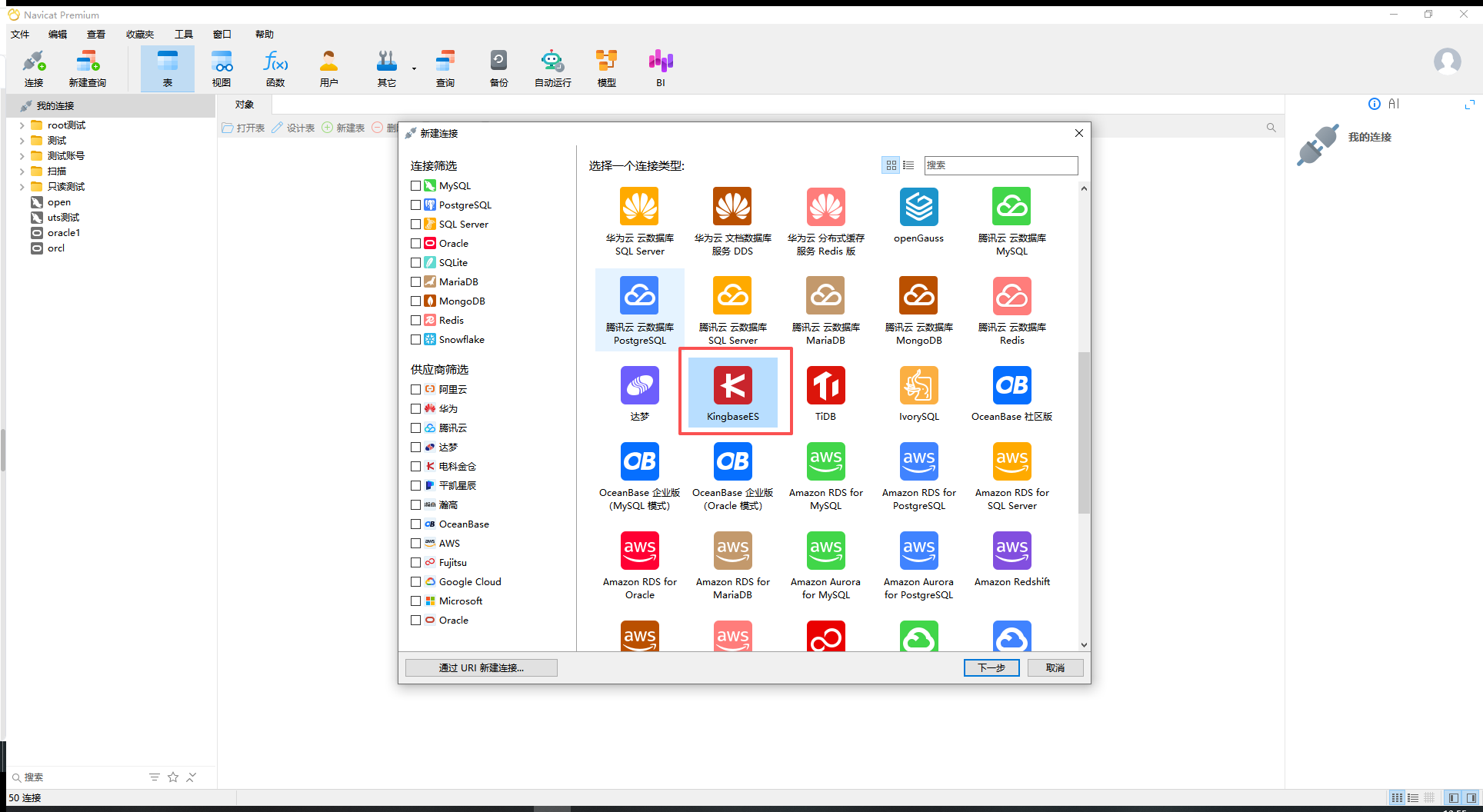Click the 新建查询 toolbar icon
Screen dimensions: 1483x812
(87, 68)
